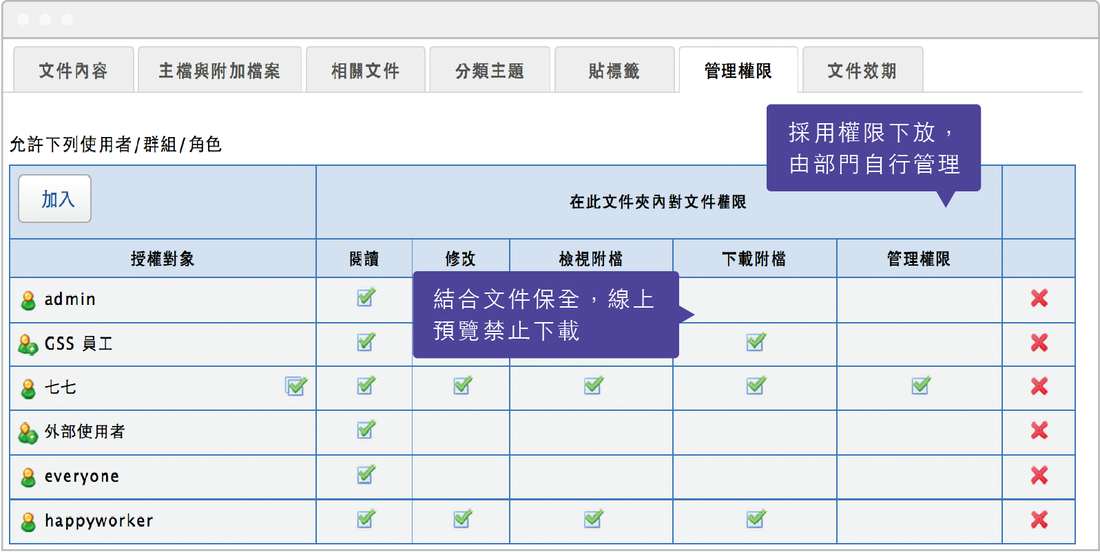
Task: Uncheck 閱讀 for happyworker
Action: click(x=365, y=519)
